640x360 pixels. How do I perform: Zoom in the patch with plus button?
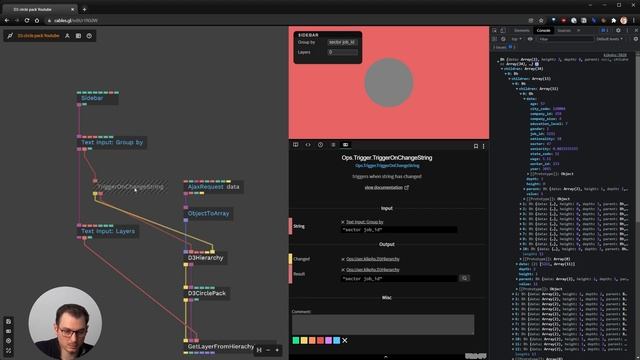(277, 350)
